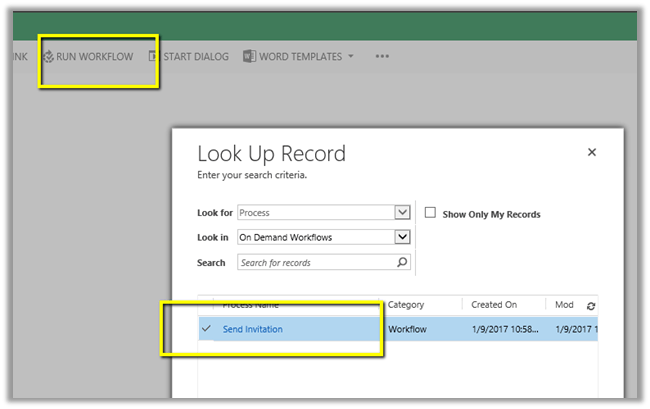Image resolution: width=650 pixels, height=409 pixels.
Task: Open the Look in On Demand Workflows dropdown
Action: [x=402, y=237]
